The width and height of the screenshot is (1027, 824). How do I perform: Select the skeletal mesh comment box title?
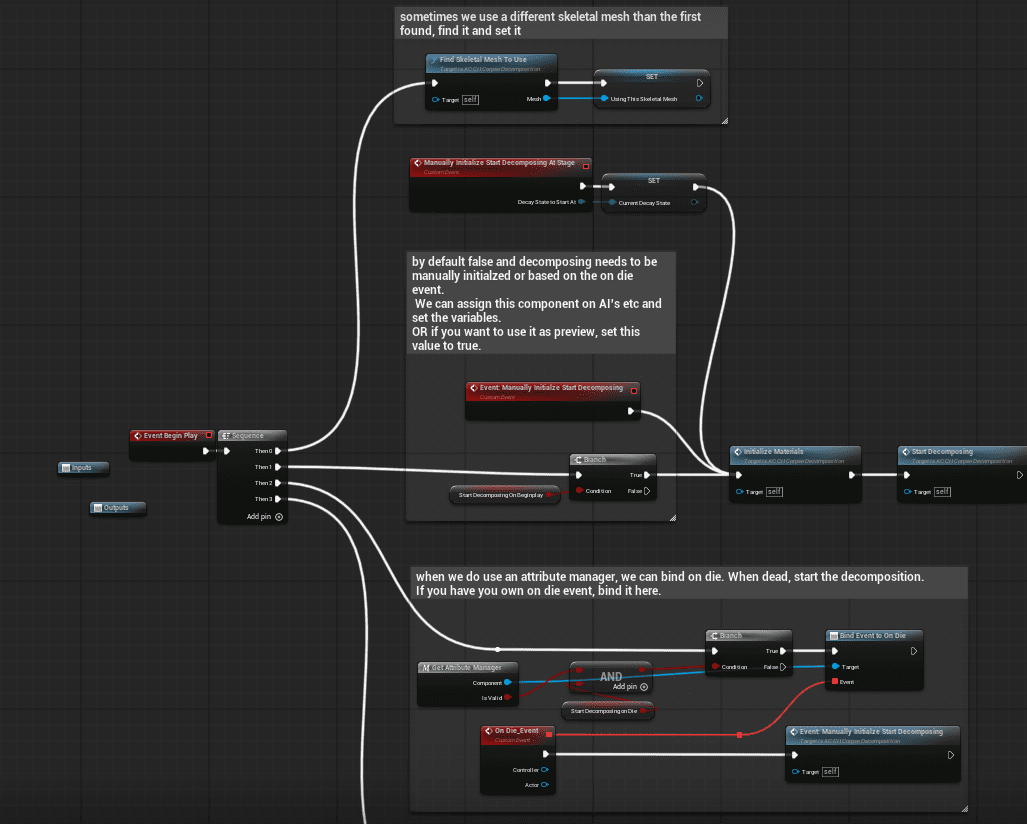(x=550, y=24)
